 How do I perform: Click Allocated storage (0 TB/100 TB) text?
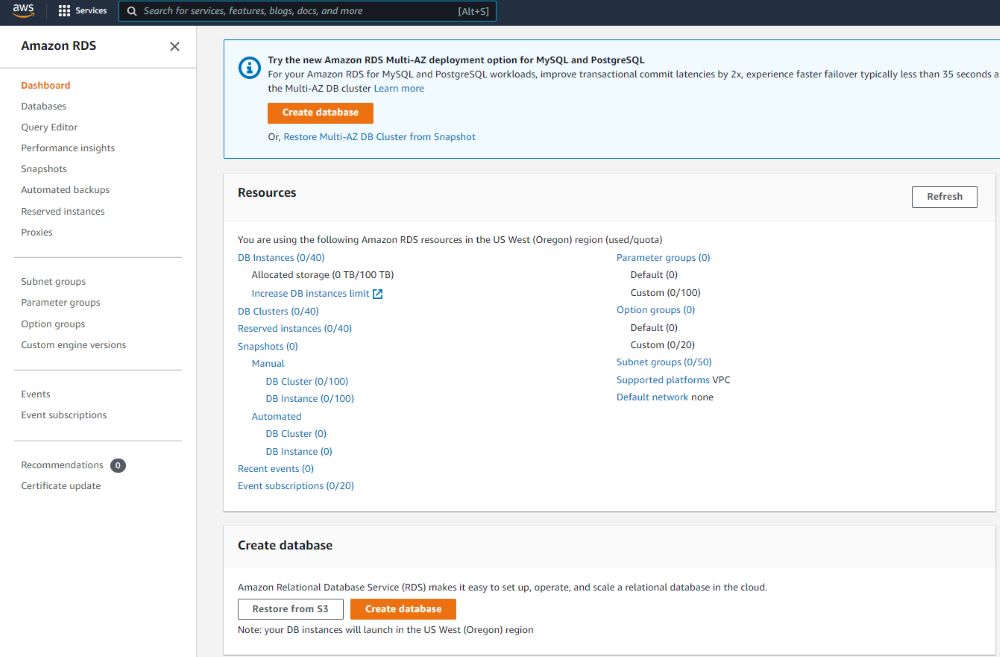pos(322,275)
